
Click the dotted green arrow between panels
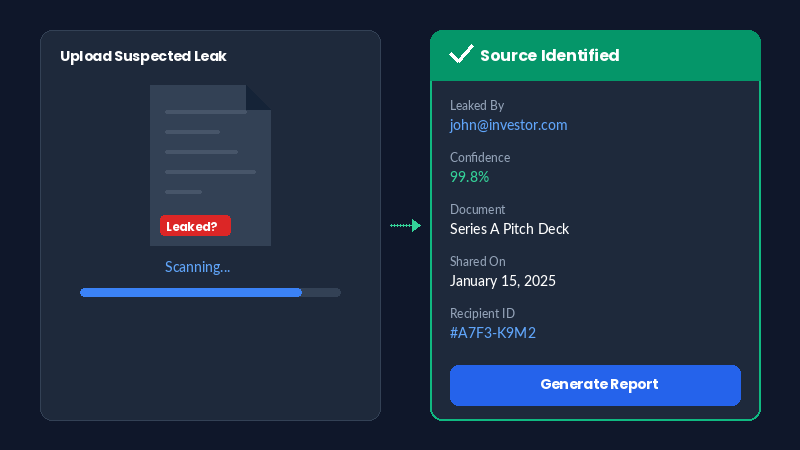click(x=405, y=226)
